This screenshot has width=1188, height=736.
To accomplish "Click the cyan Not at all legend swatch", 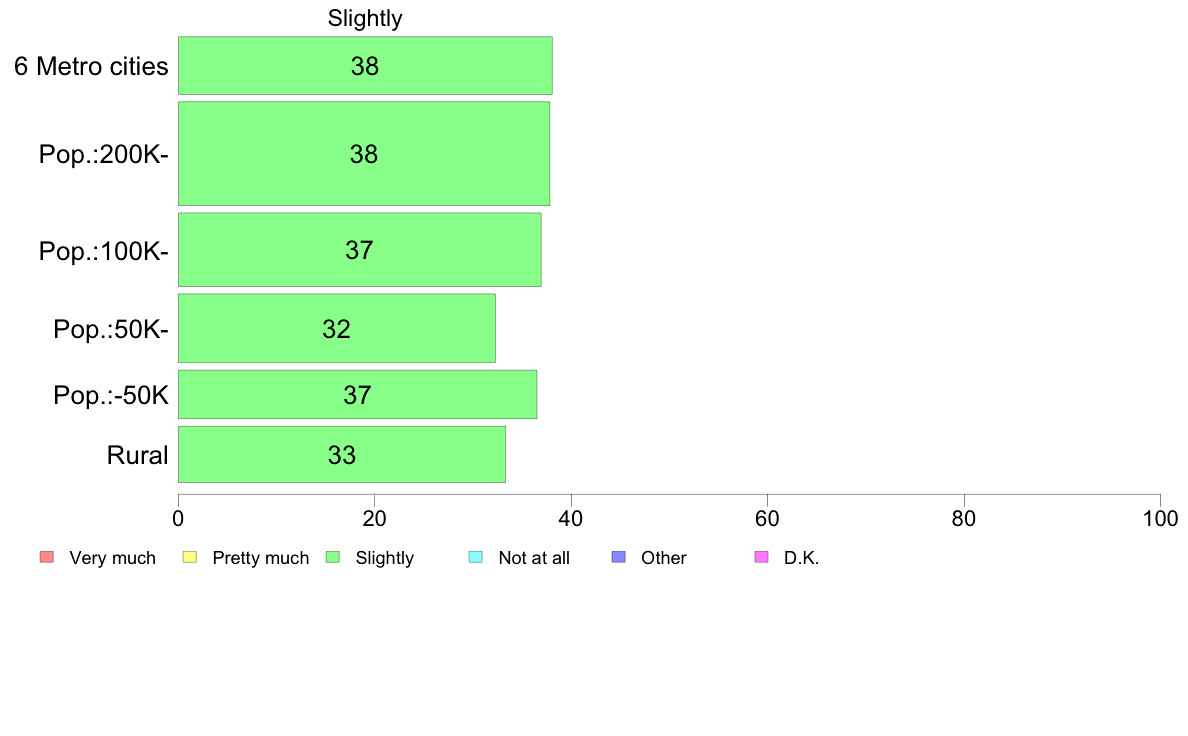I will click(476, 557).
